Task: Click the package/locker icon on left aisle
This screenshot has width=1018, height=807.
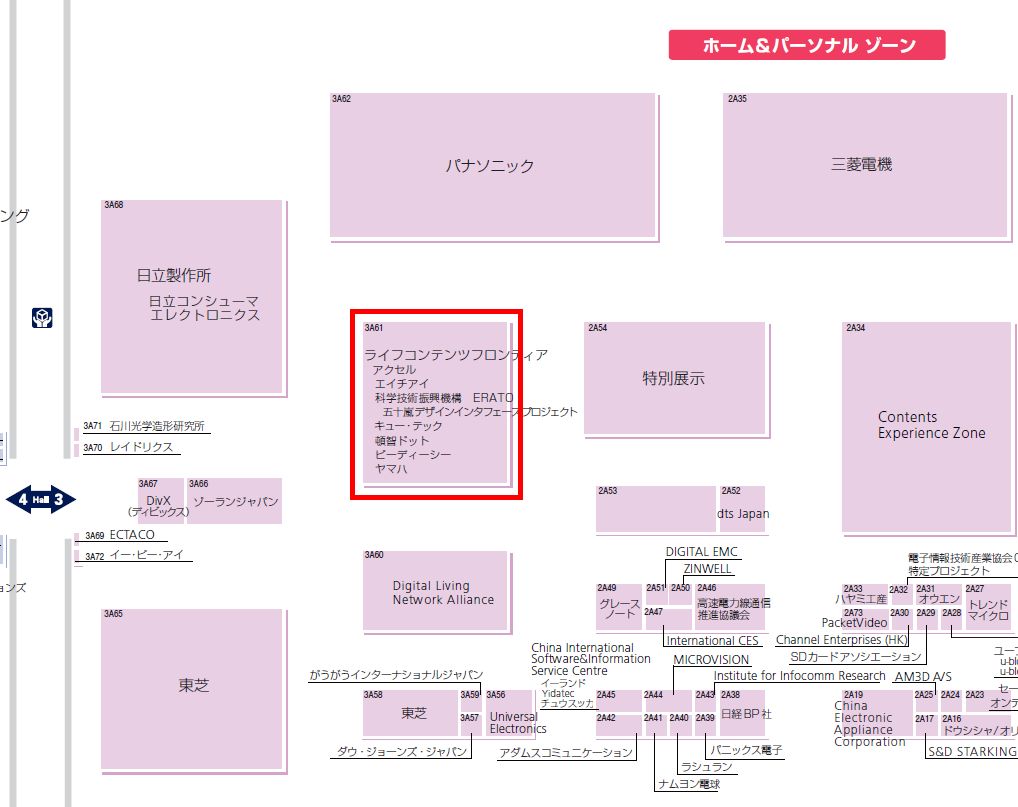Action: pos(42,318)
